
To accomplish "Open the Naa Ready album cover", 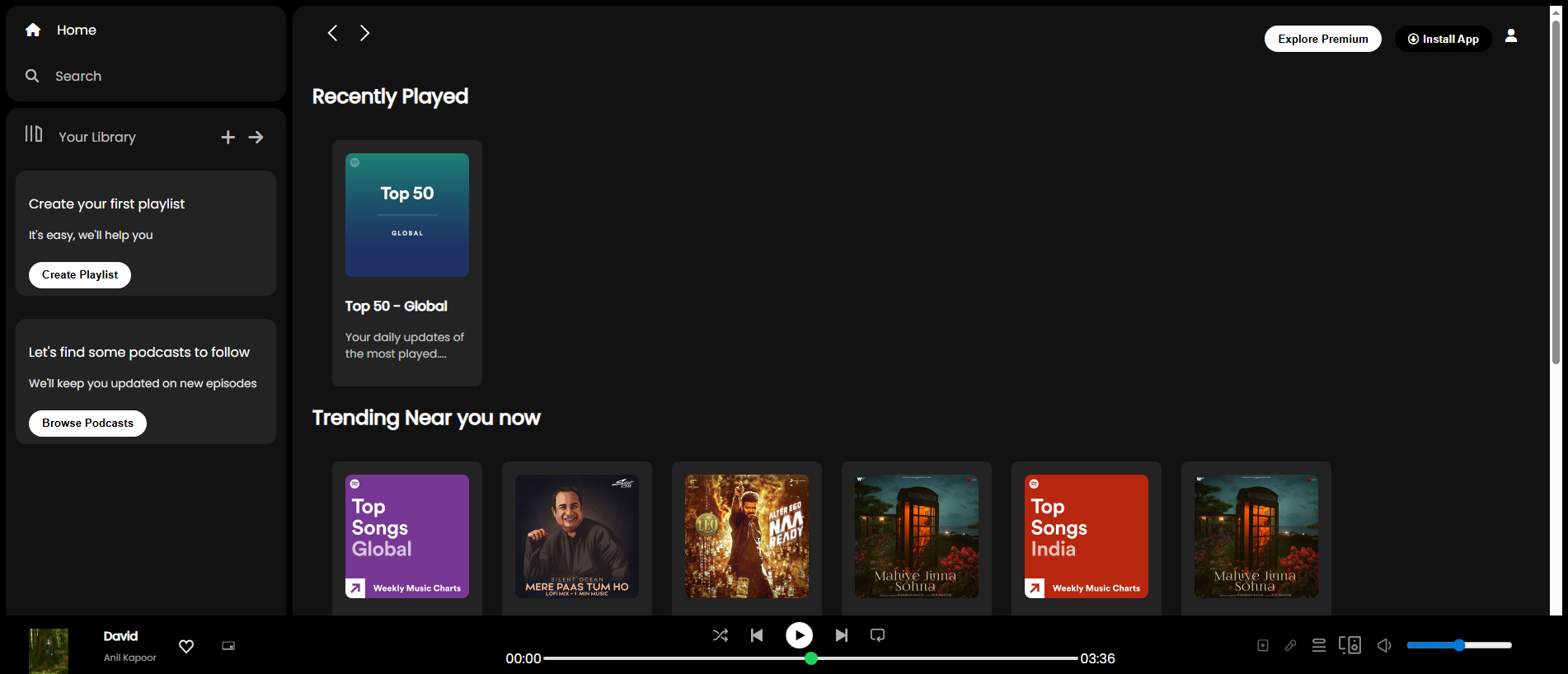I will pos(747,536).
